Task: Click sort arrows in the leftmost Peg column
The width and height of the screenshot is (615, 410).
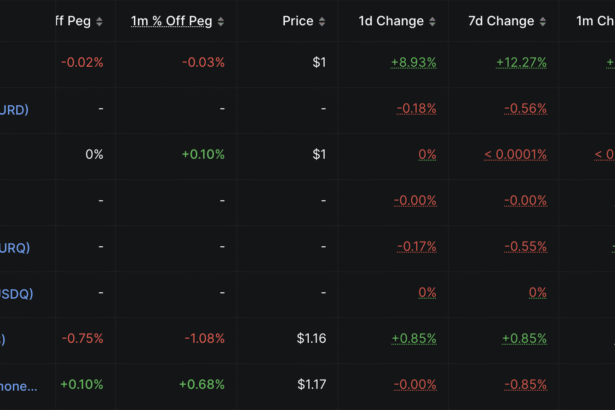Action: [x=99, y=22]
